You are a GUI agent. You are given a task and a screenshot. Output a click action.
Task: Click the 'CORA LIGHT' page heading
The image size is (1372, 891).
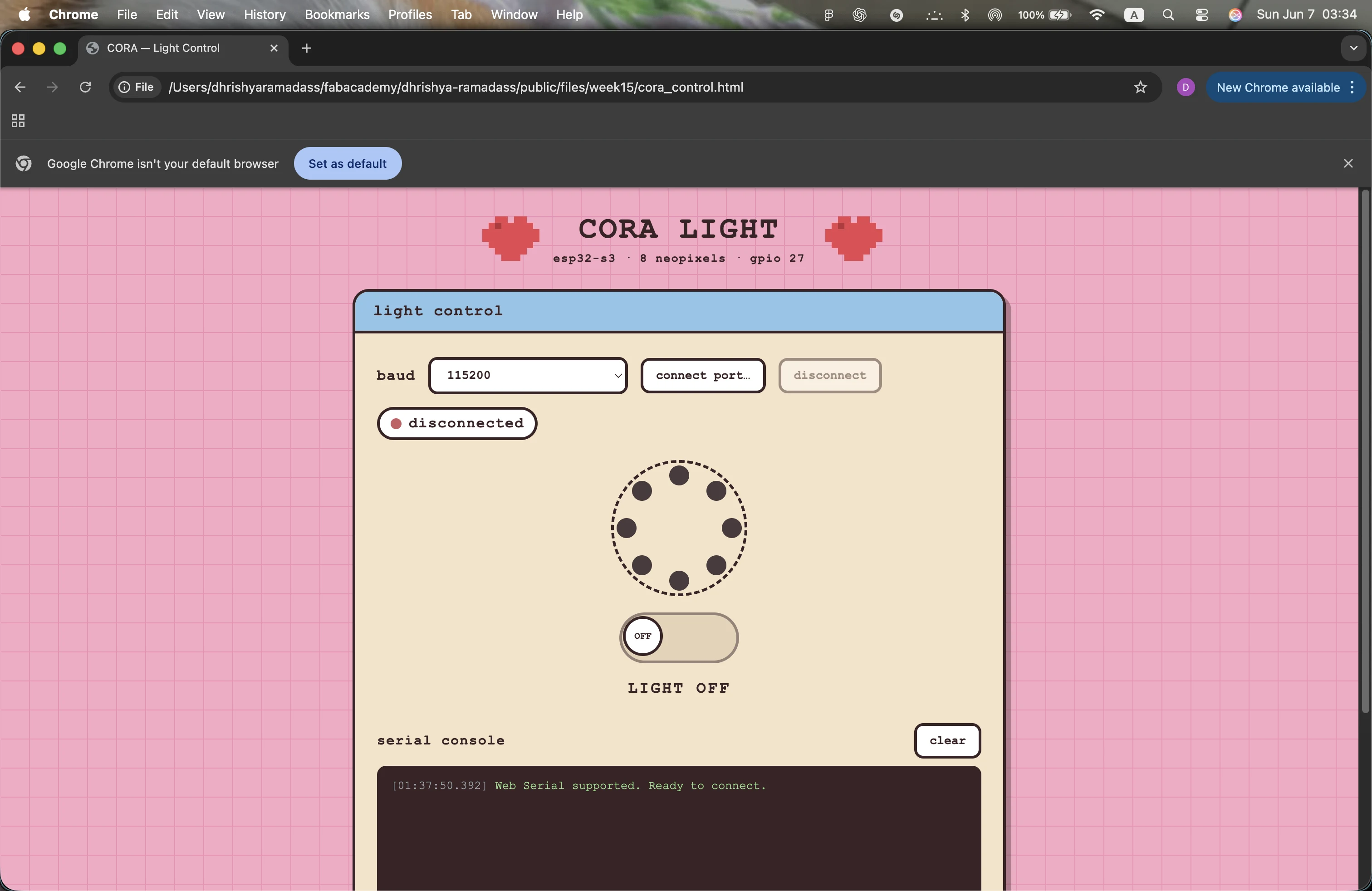point(678,229)
